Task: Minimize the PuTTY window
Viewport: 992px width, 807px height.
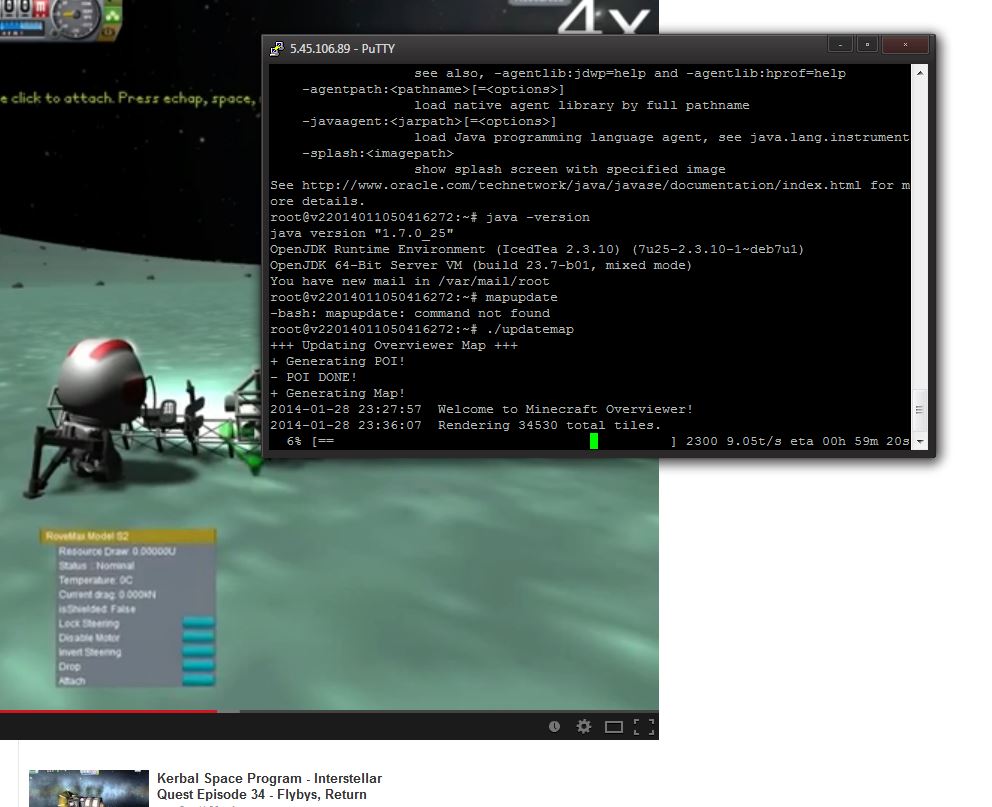Action: click(x=840, y=44)
